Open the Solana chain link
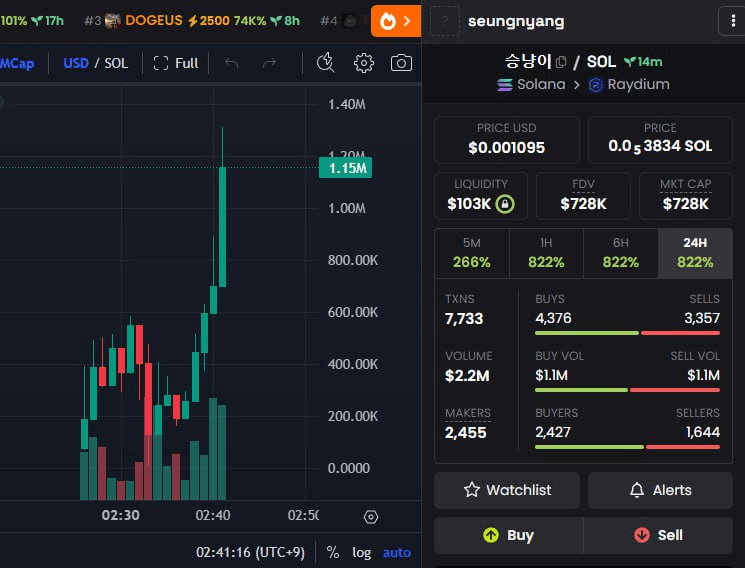The image size is (745, 568). tap(531, 85)
